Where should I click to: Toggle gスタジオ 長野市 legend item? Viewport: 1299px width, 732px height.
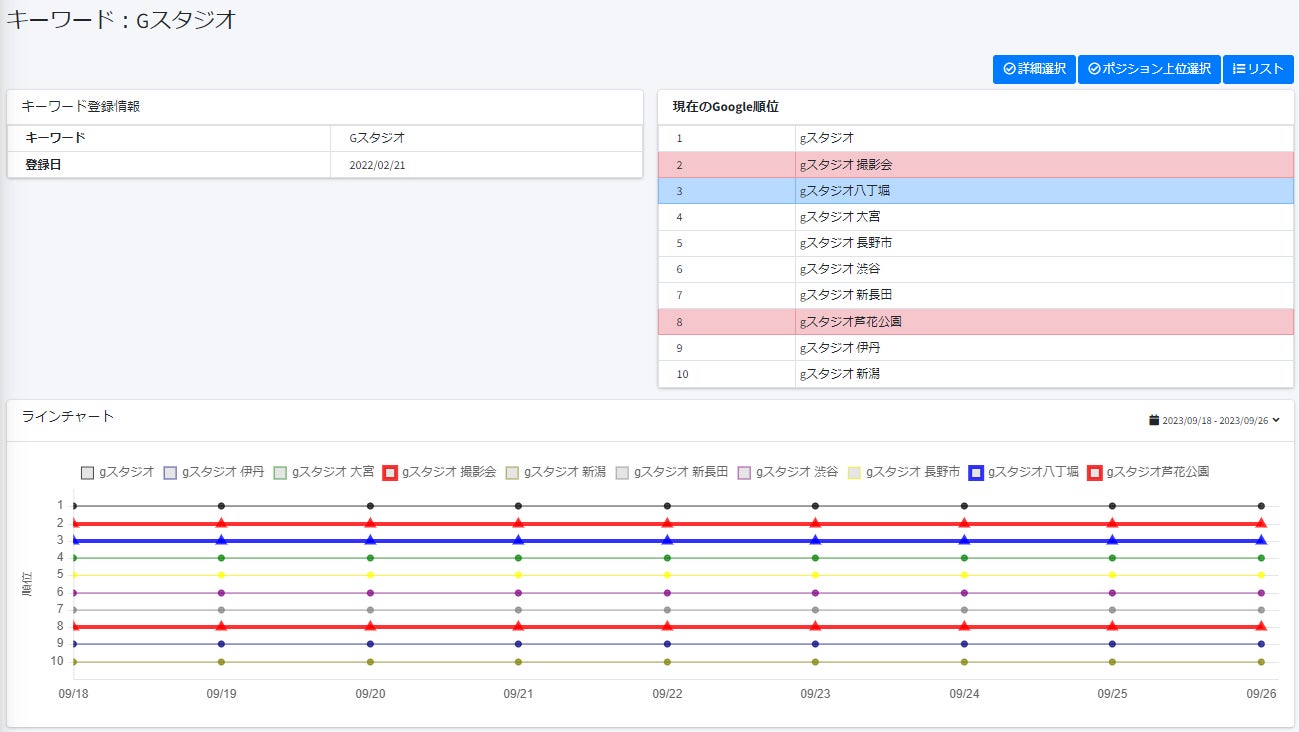tap(854, 472)
